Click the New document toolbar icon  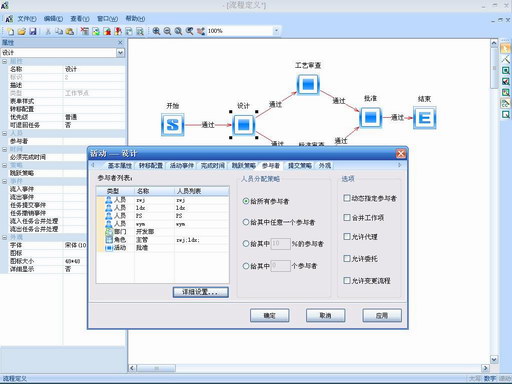pyautogui.click(x=10, y=31)
